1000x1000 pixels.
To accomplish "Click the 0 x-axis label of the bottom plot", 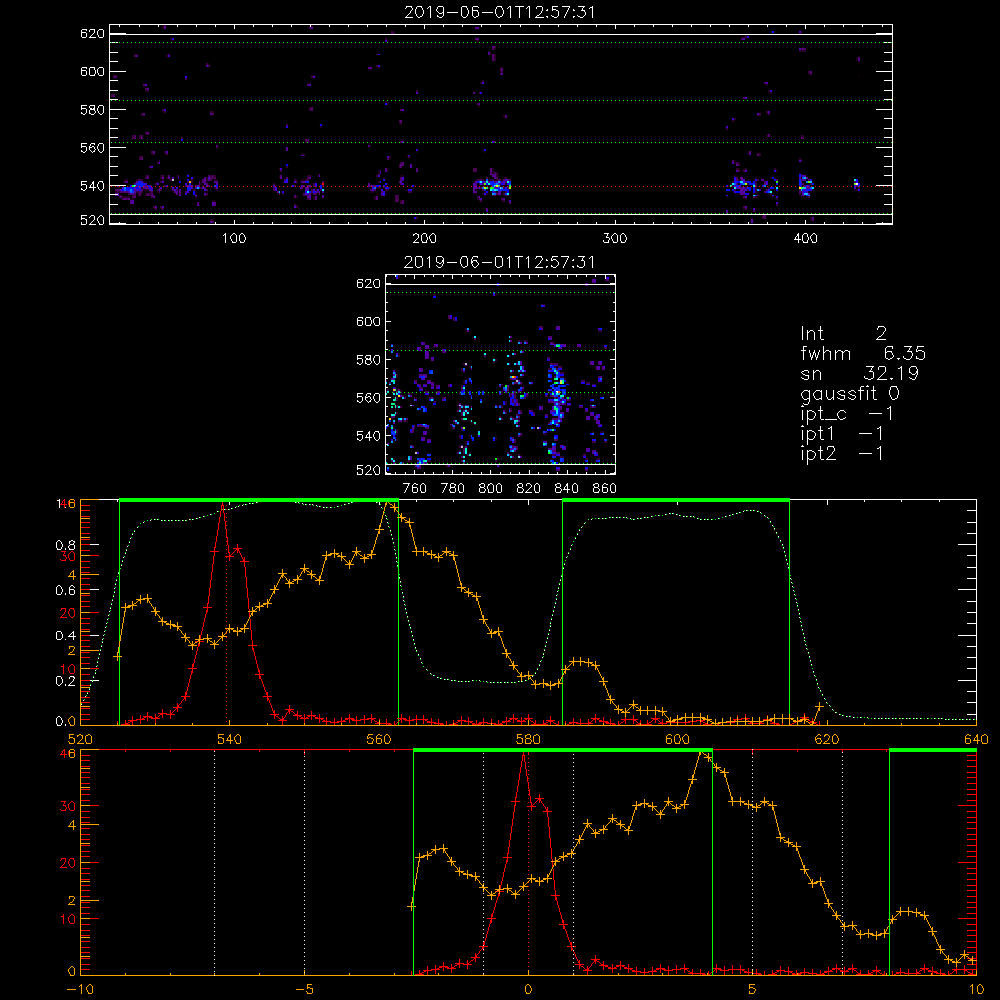I will [x=528, y=990].
